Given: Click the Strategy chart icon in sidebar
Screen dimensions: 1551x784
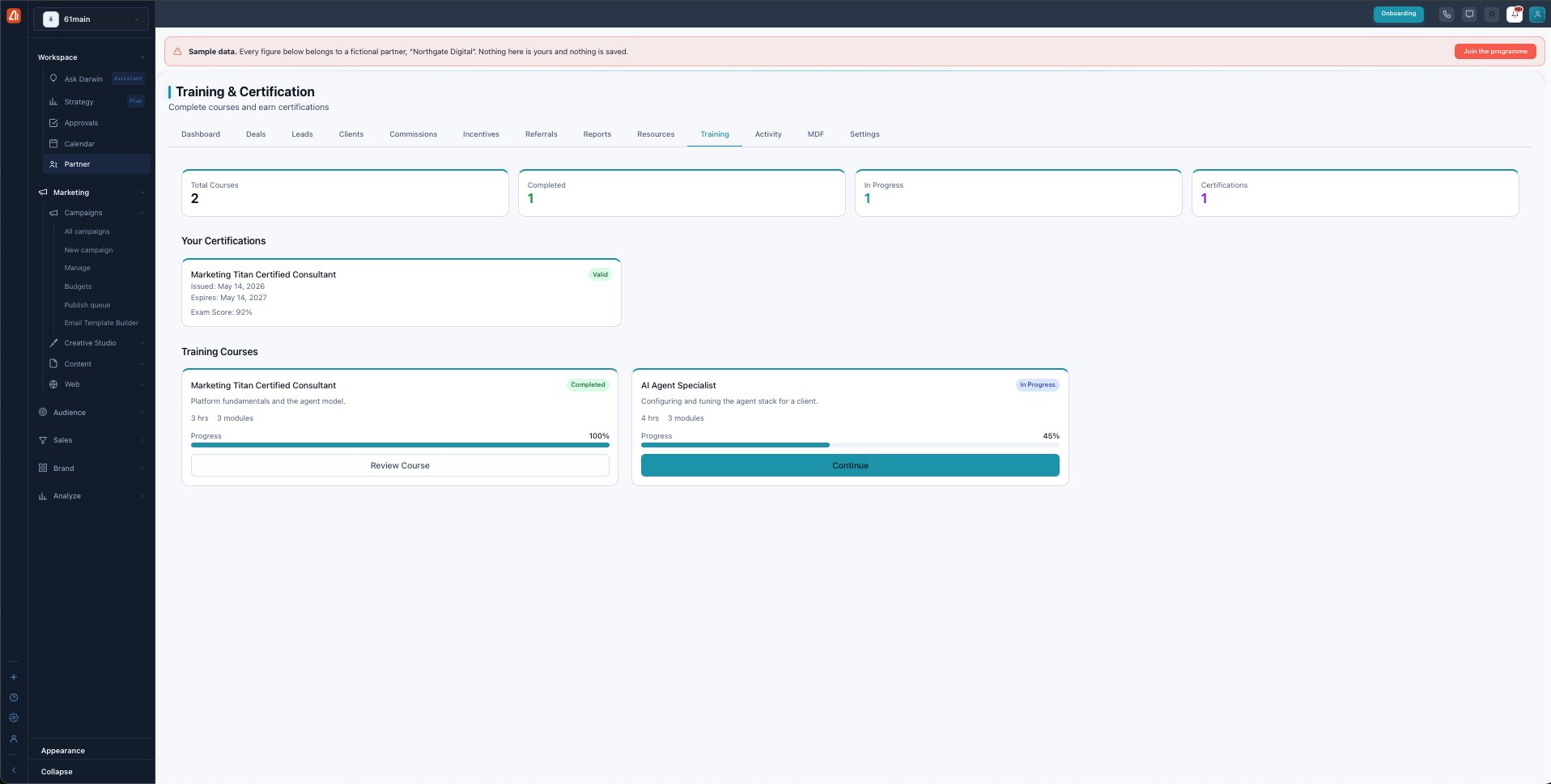Looking at the screenshot, I should click(x=53, y=101).
